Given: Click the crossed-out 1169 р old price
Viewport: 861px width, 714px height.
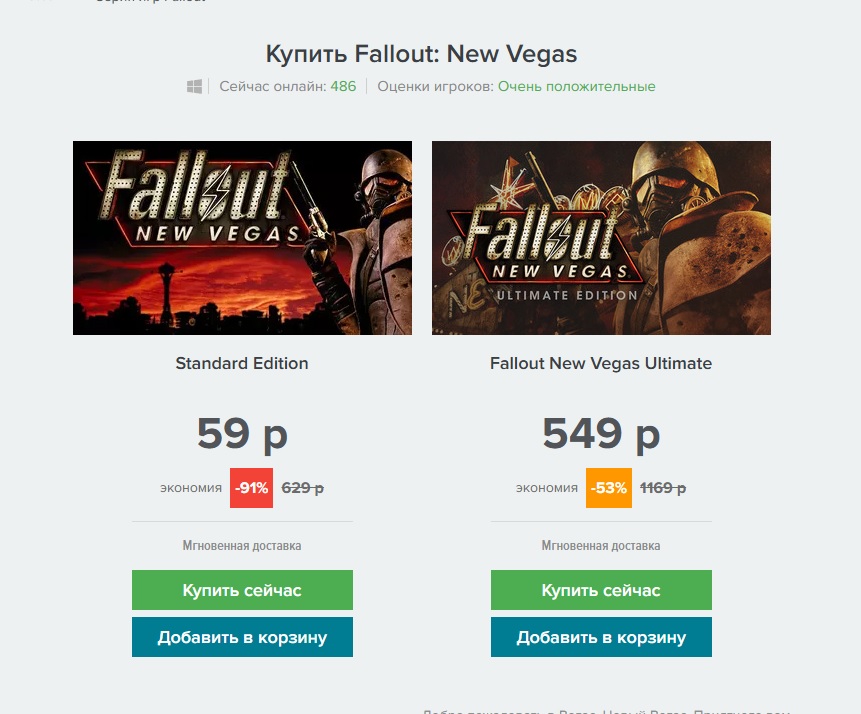Looking at the screenshot, I should tap(662, 488).
